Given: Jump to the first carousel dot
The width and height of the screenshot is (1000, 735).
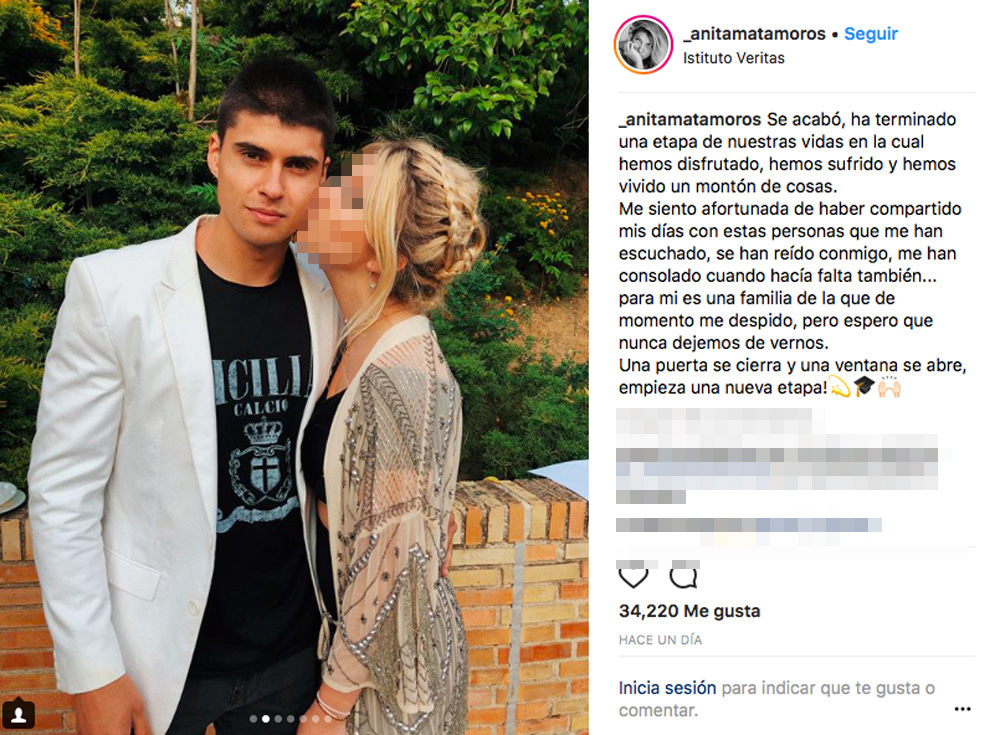Looking at the screenshot, I should click(253, 719).
